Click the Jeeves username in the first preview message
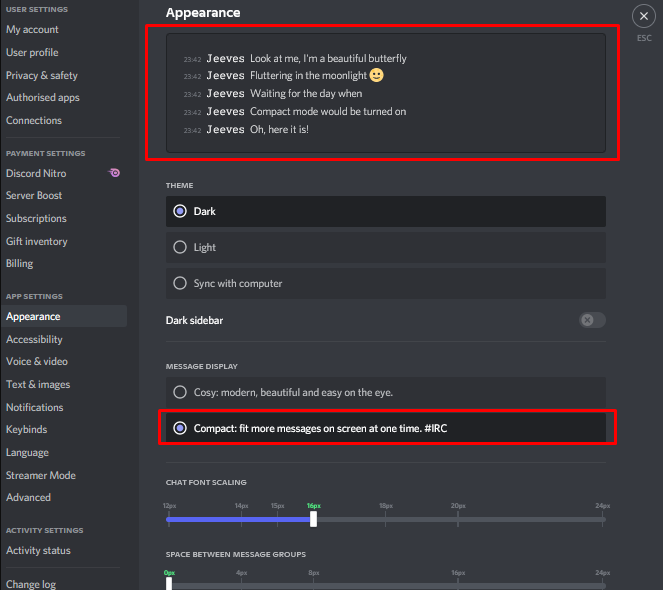The image size is (663, 590). click(225, 58)
